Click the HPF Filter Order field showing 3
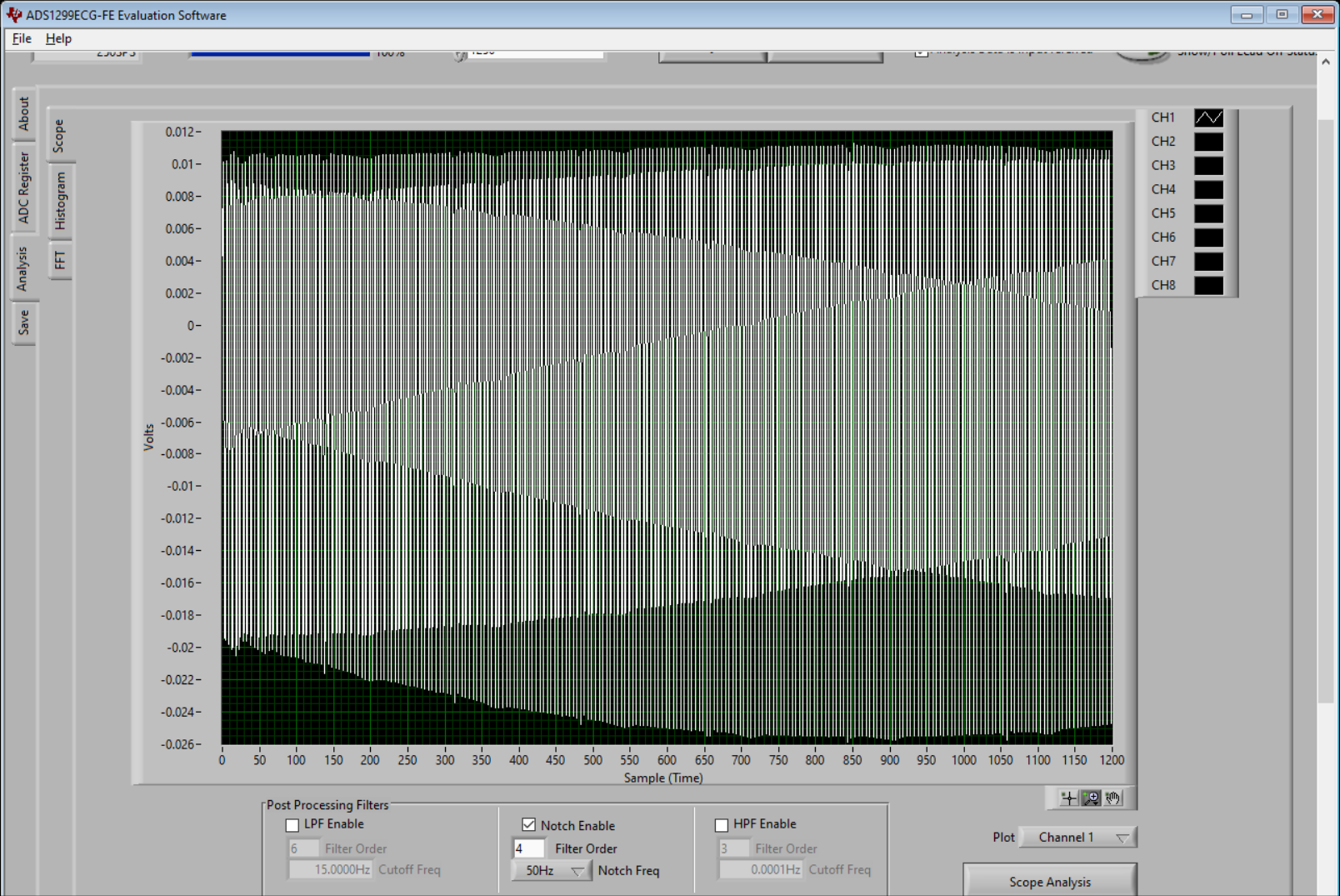This screenshot has height=896, width=1340. click(x=733, y=848)
